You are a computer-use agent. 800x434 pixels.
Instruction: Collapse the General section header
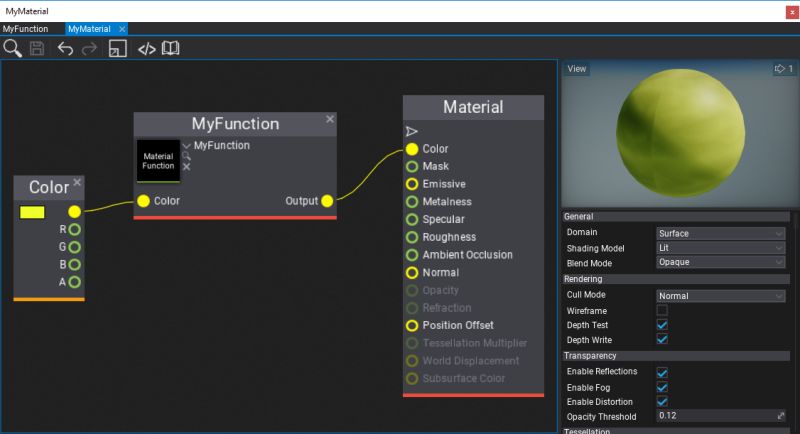[676, 217]
